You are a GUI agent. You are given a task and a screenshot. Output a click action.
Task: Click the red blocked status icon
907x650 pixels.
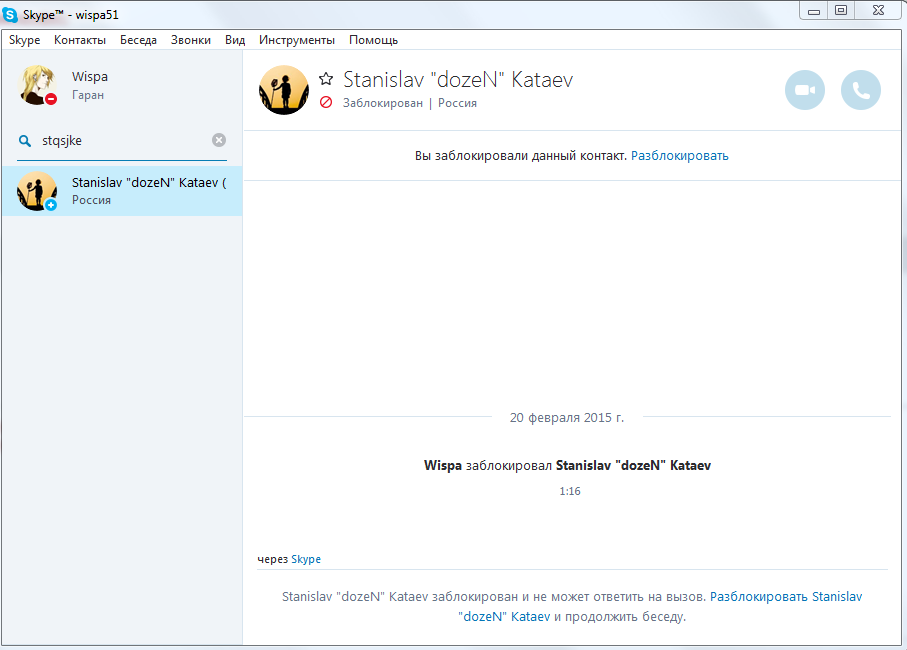point(326,102)
